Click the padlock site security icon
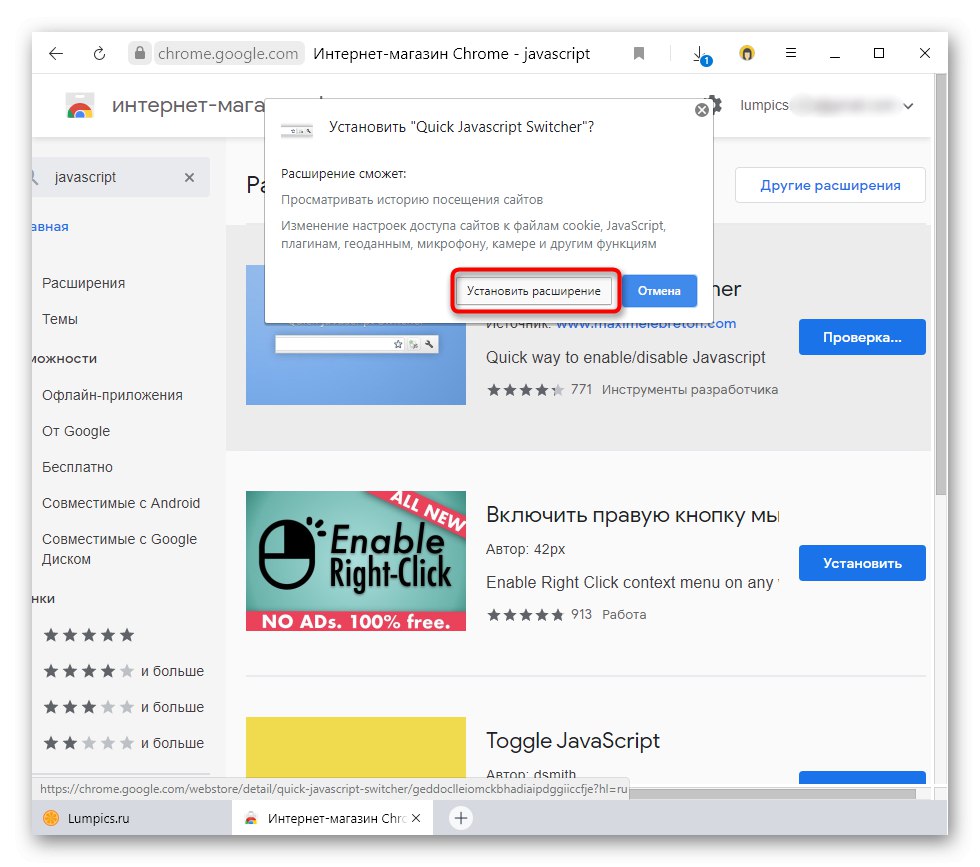Screen dimensions: 980x867 (x=140, y=53)
